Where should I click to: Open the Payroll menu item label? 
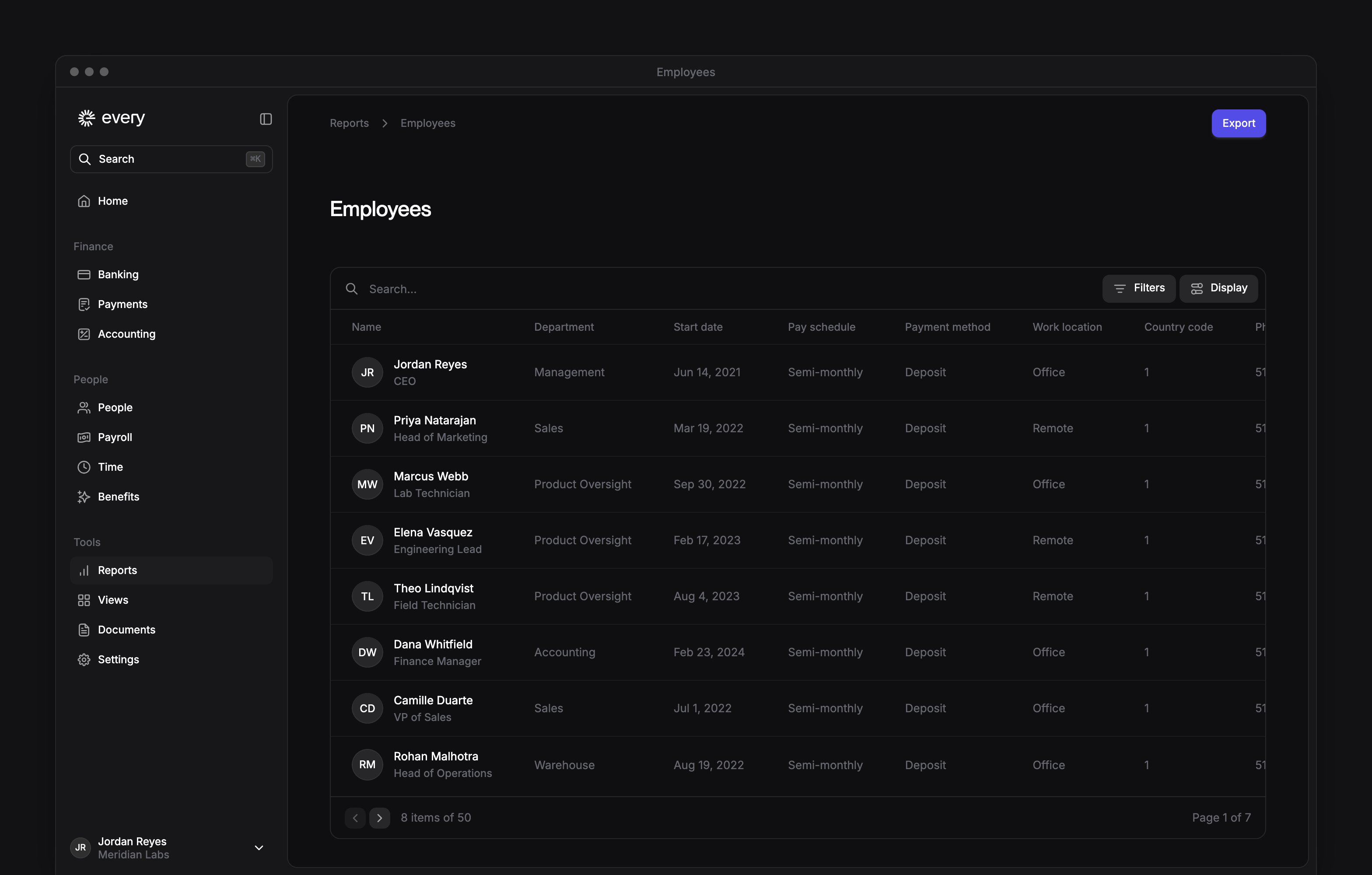[x=115, y=437]
